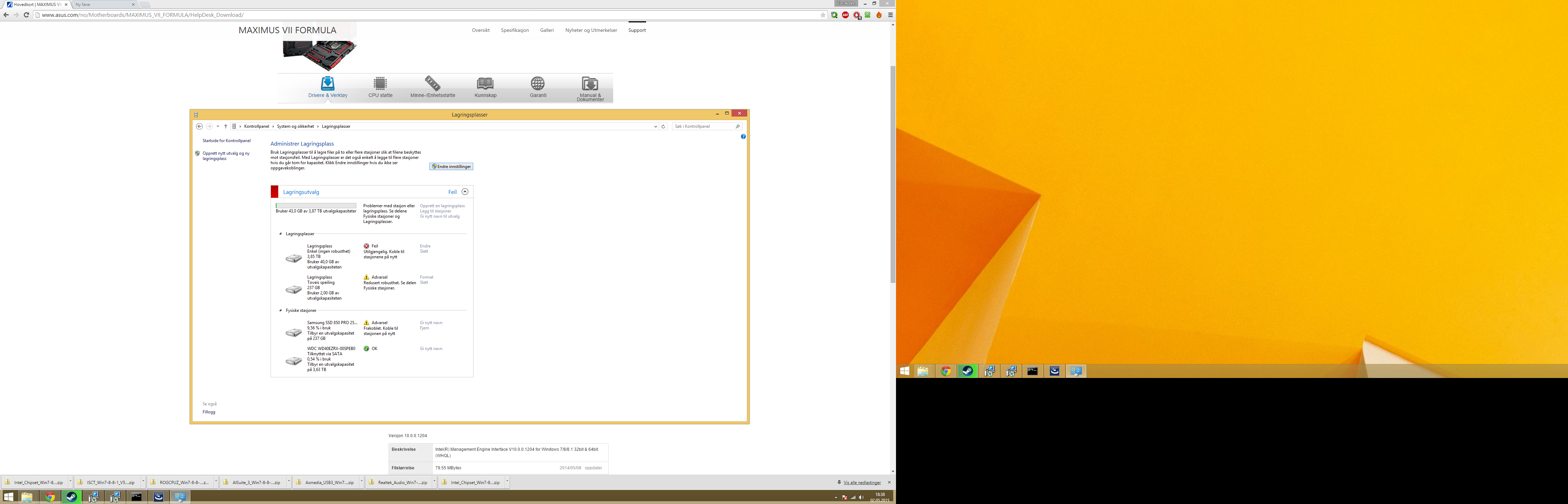Open the Kunnskap book icon
Screen dimensions: 1568x504
point(485,83)
